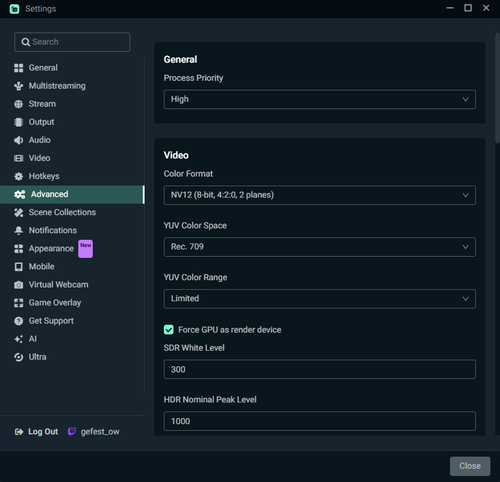Toggle Force GPU as render device checkbox
This screenshot has width=500, height=482.
[x=169, y=330]
